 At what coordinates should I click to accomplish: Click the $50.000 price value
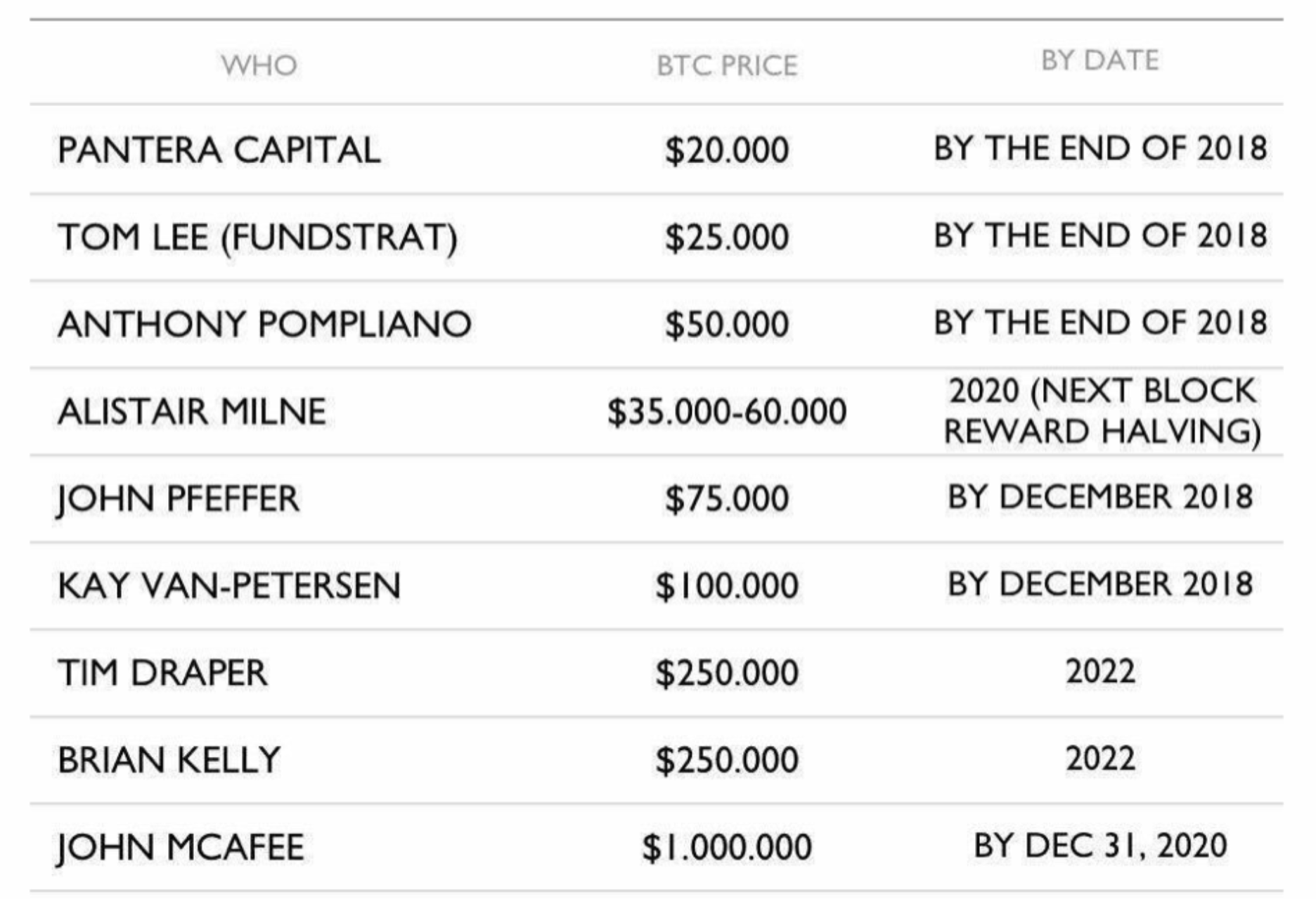[727, 325]
